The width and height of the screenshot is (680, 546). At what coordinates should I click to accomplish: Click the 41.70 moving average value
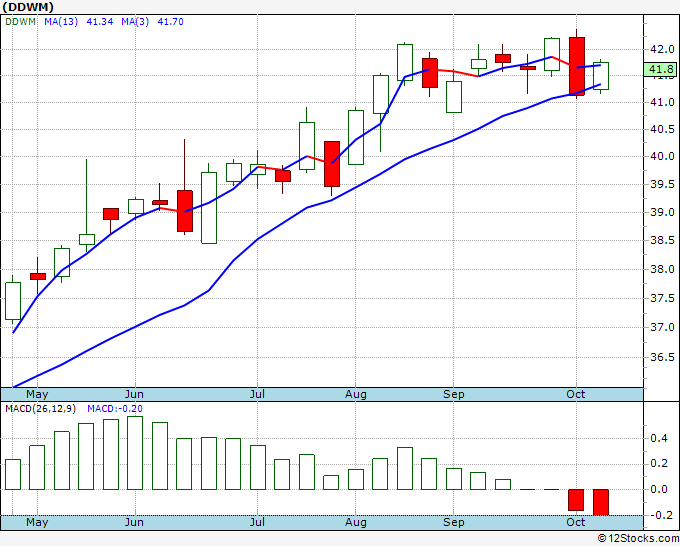click(x=170, y=22)
